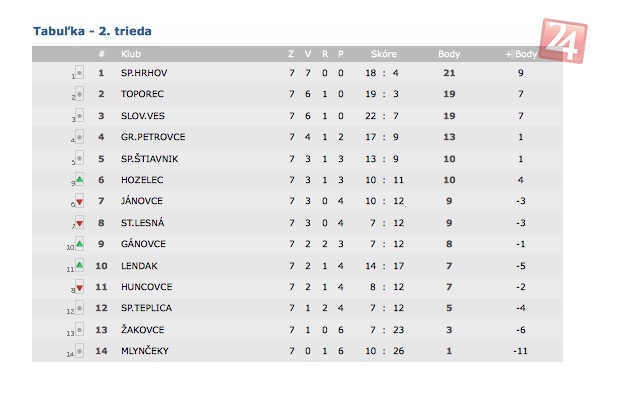
Task: Click green up arrow beside HOZELEC
Action: coord(79,178)
